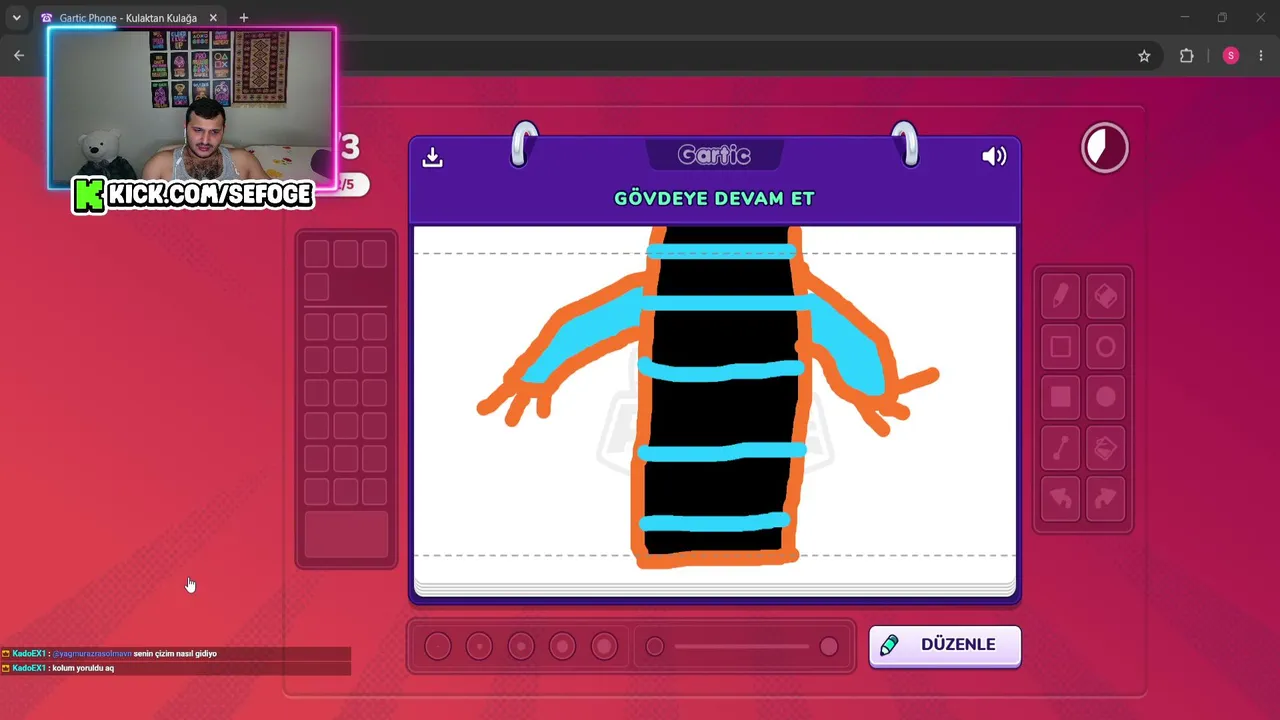Open the tab search dropdown arrow
1280x720 pixels.
(16, 18)
